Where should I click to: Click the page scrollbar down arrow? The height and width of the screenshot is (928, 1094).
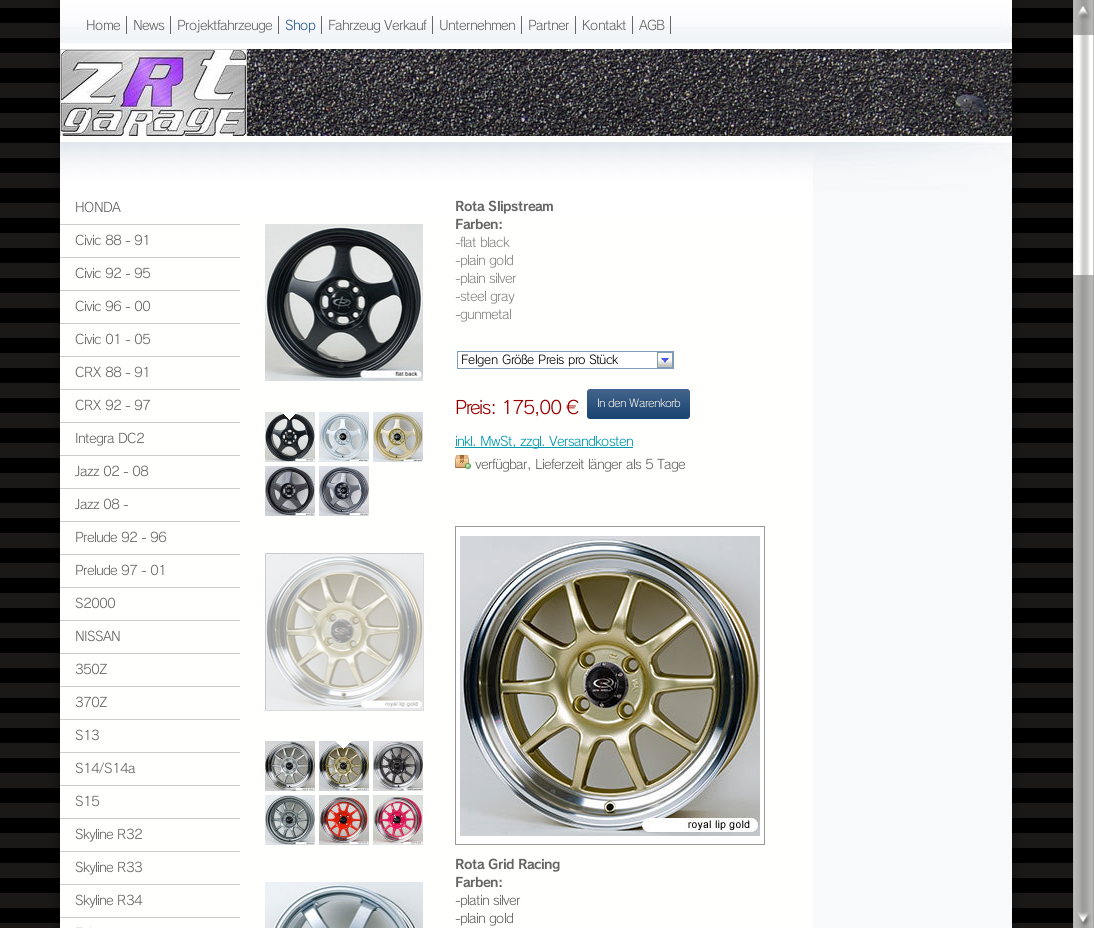point(1083,917)
